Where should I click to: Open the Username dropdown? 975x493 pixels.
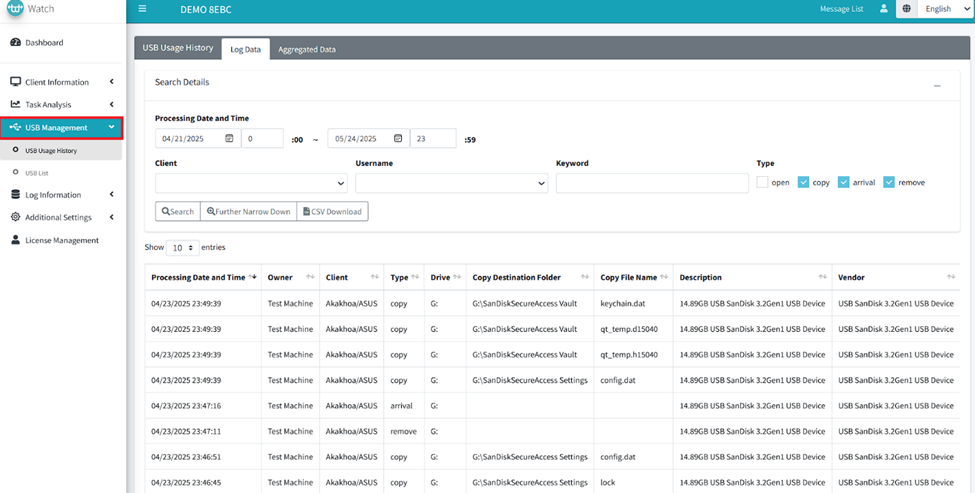(451, 184)
